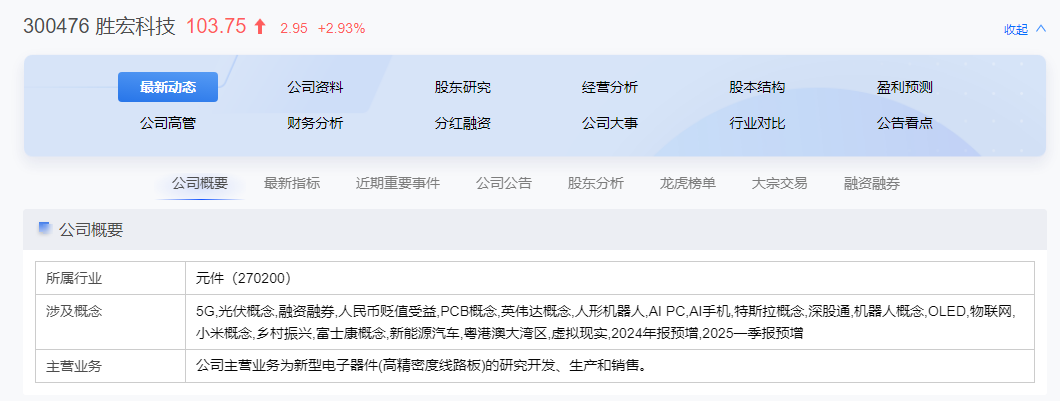The height and width of the screenshot is (401, 1060).
Task: Open the 公司高管 tab
Action: pyautogui.click(x=167, y=123)
